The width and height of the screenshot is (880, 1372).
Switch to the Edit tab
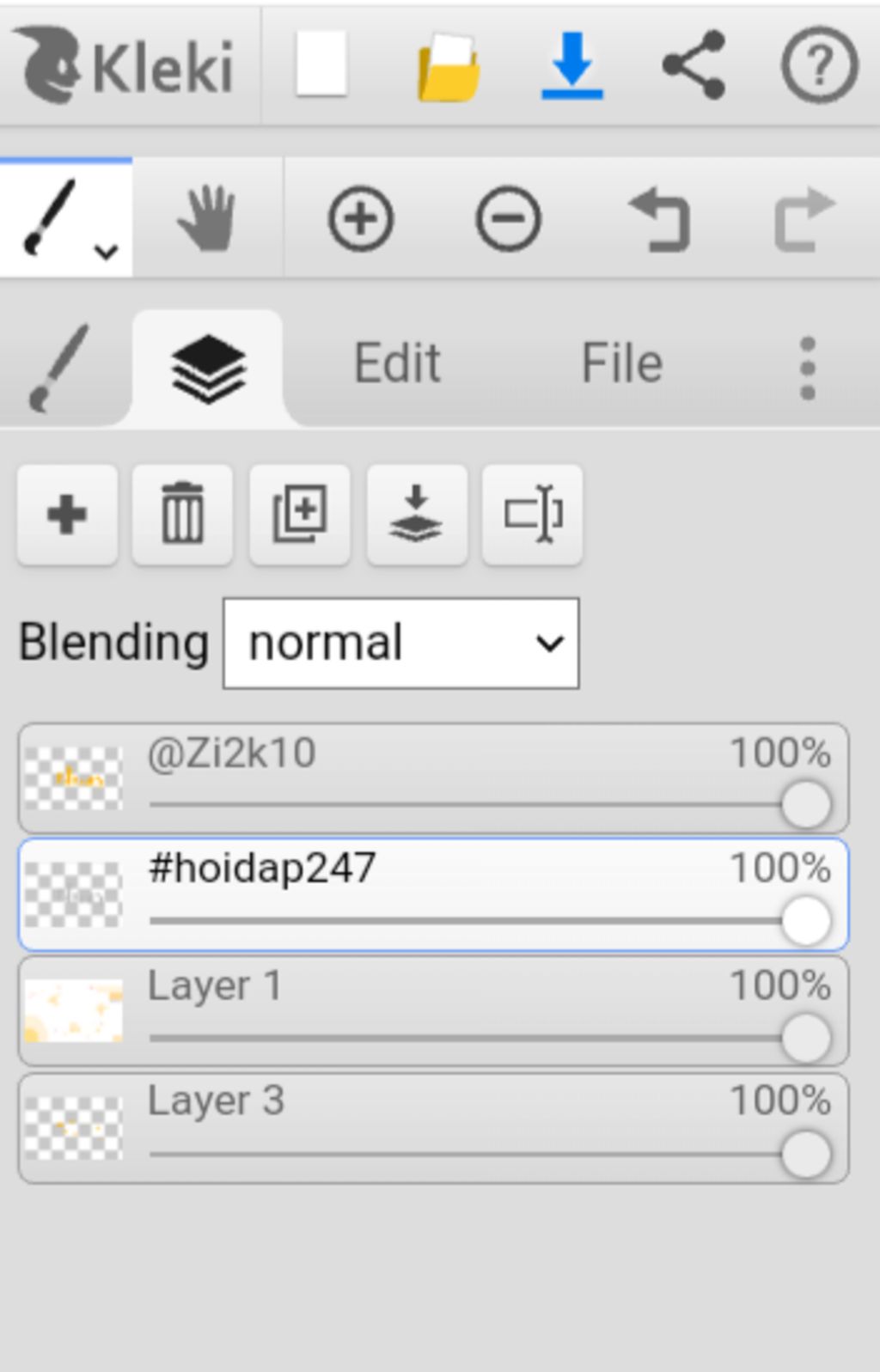pyautogui.click(x=397, y=363)
